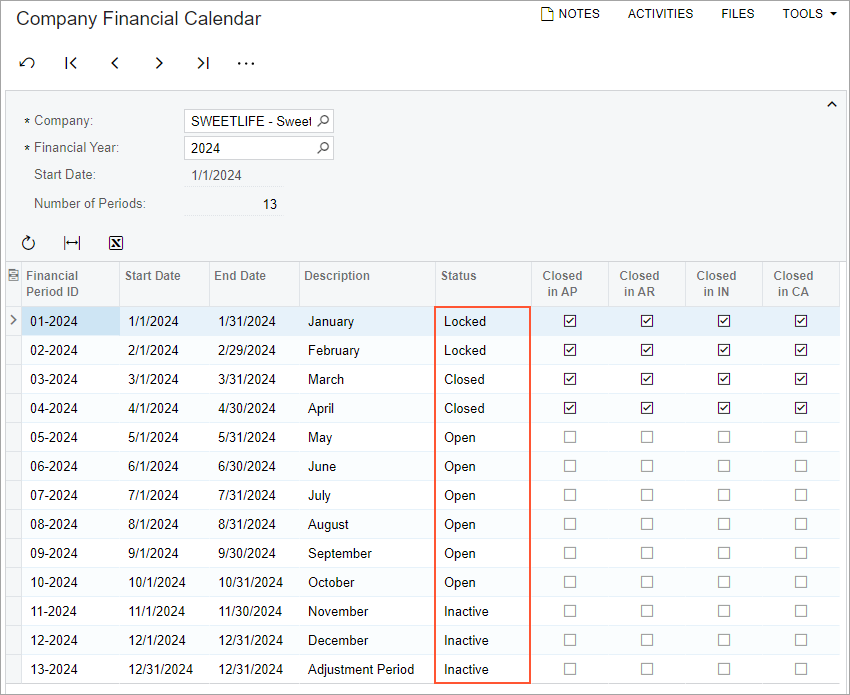Open the Tools dropdown menu
The height and width of the screenshot is (695, 850).
(809, 14)
